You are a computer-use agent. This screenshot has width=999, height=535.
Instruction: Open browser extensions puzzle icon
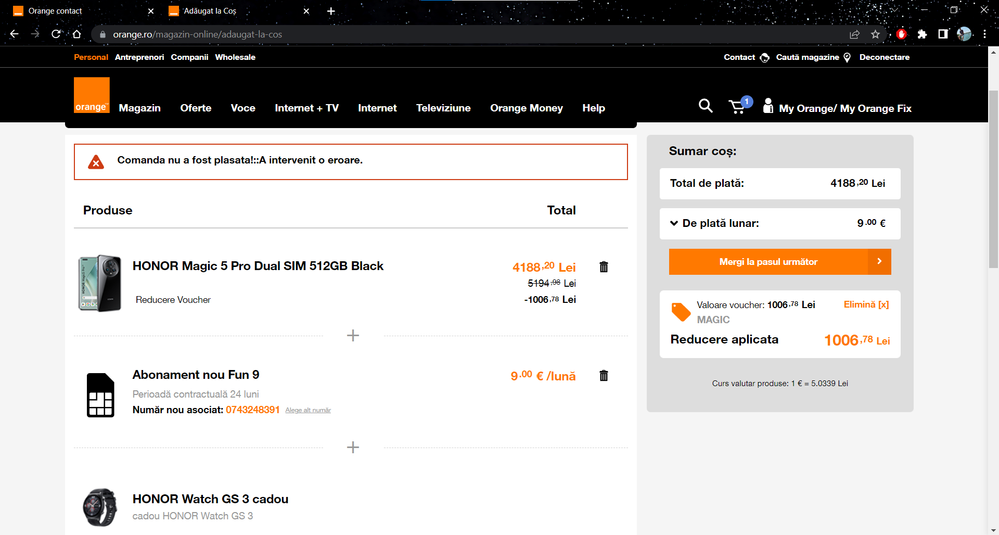[921, 34]
